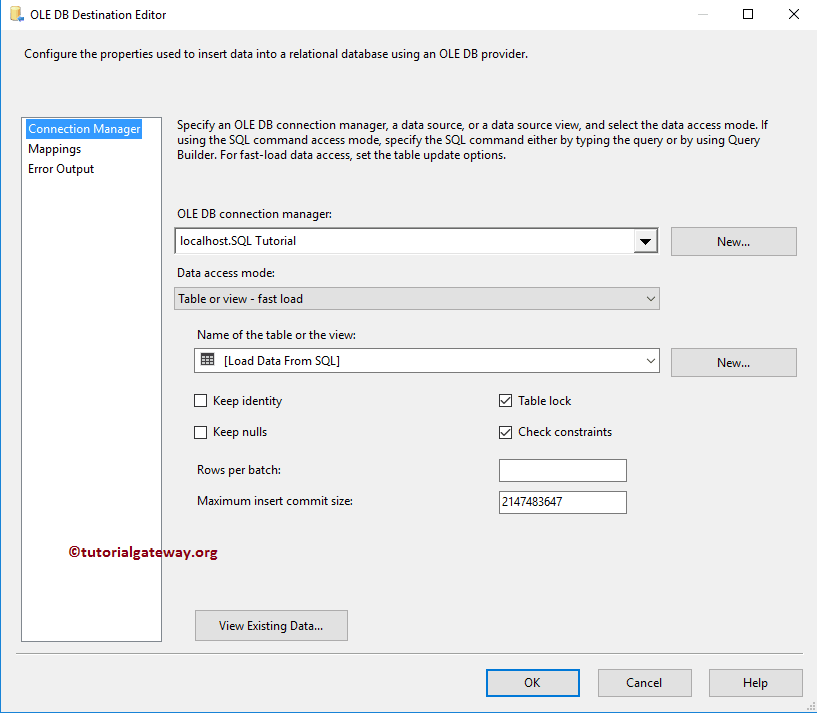Uncheck the Table lock option

pyautogui.click(x=505, y=401)
